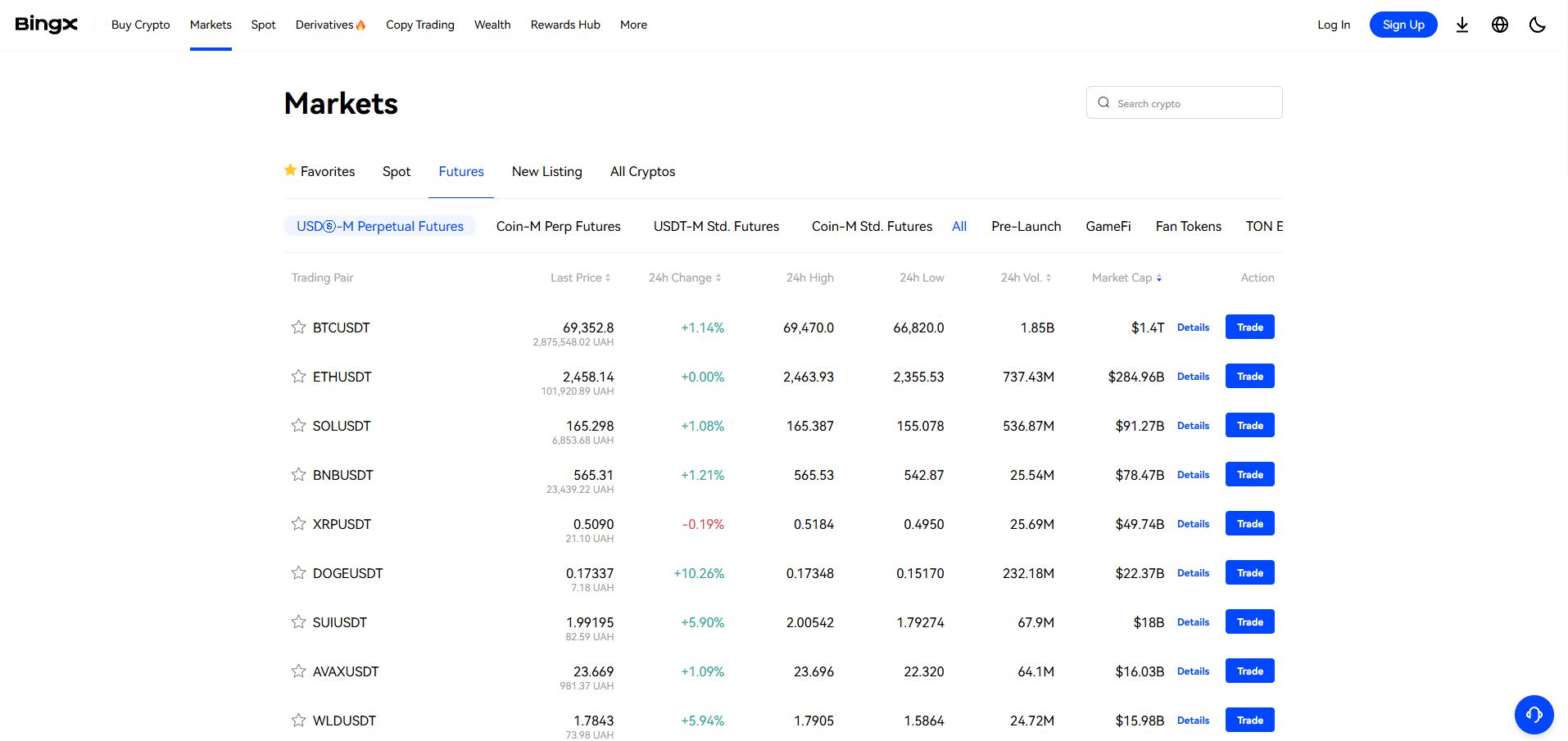
Task: Sort by Last Price column
Action: (581, 278)
